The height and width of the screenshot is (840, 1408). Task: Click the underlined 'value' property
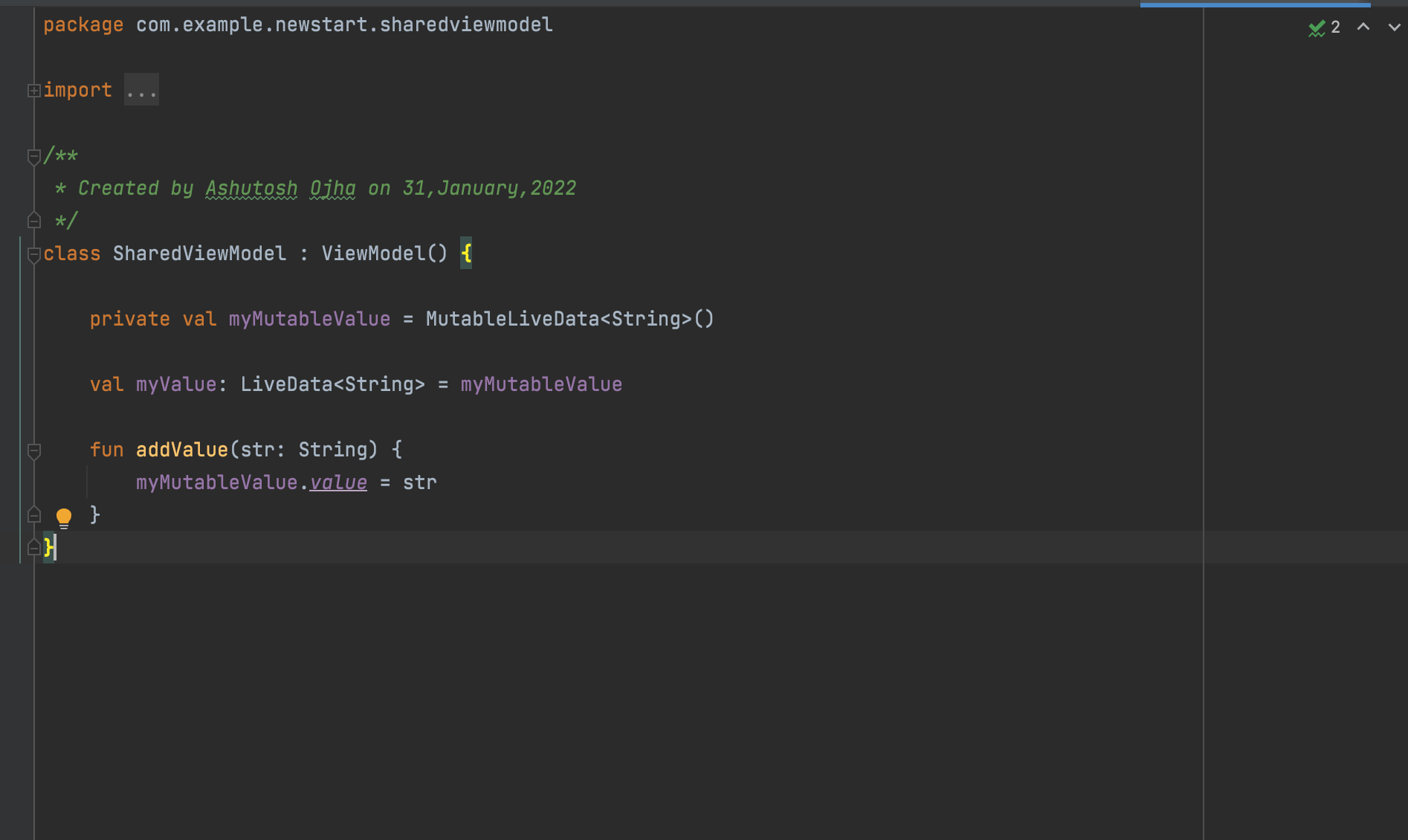point(338,482)
